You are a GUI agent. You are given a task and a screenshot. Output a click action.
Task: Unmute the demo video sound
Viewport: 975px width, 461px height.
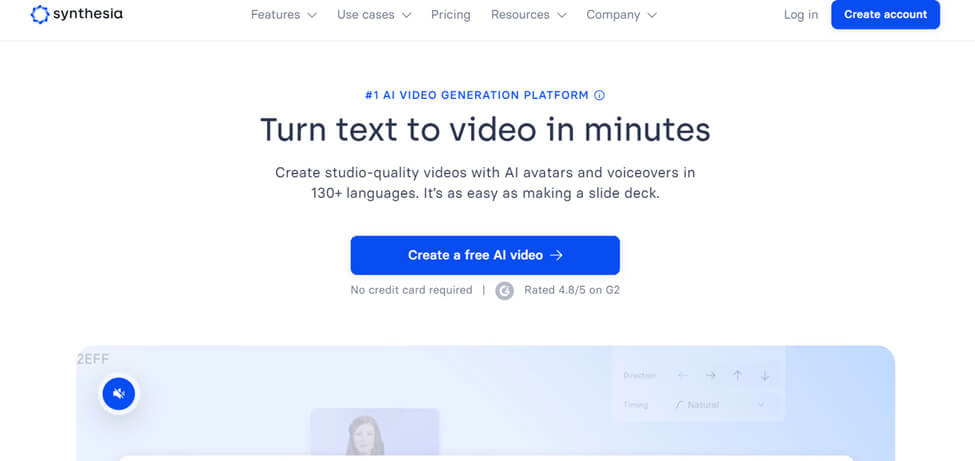click(x=118, y=394)
